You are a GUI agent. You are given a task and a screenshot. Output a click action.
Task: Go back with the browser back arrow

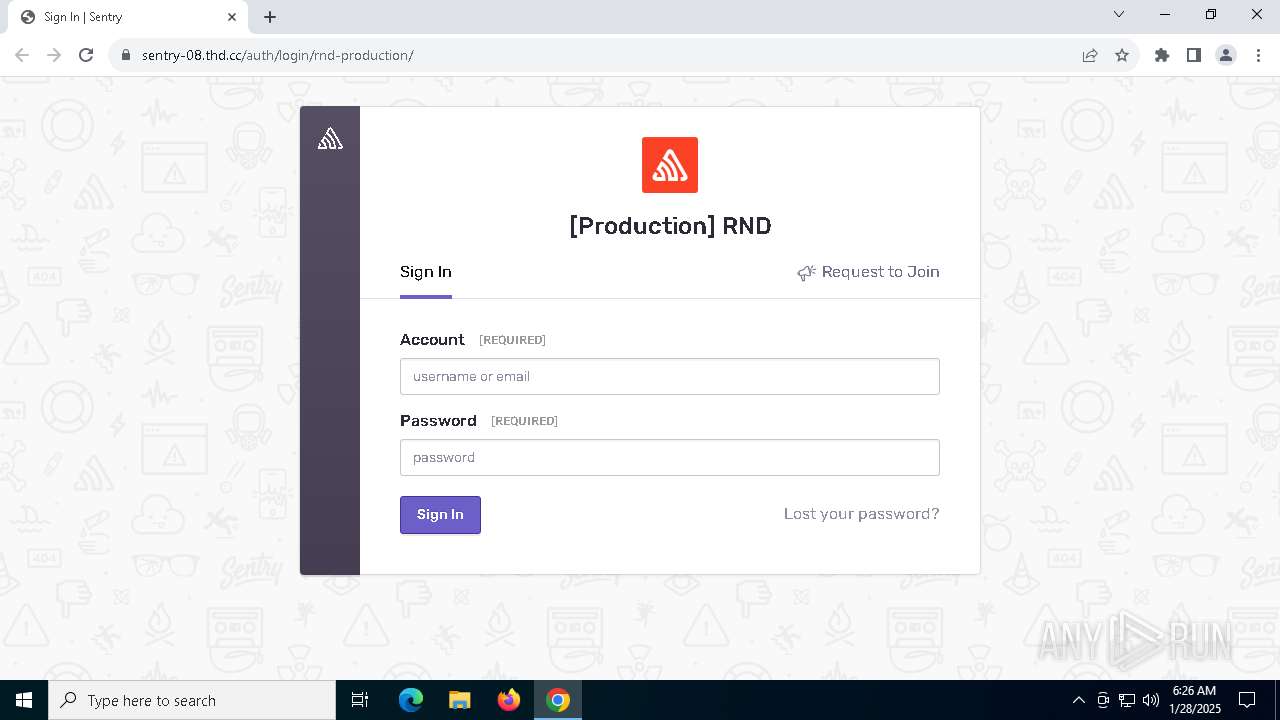pyautogui.click(x=22, y=55)
